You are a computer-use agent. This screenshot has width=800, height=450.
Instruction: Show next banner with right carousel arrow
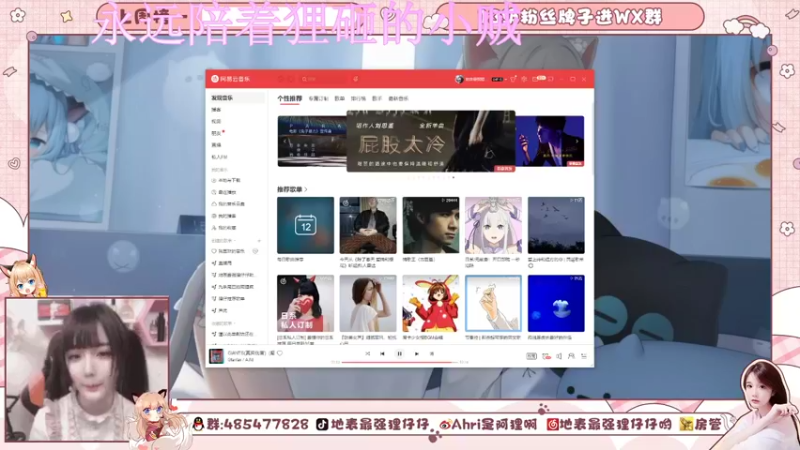tap(577, 141)
